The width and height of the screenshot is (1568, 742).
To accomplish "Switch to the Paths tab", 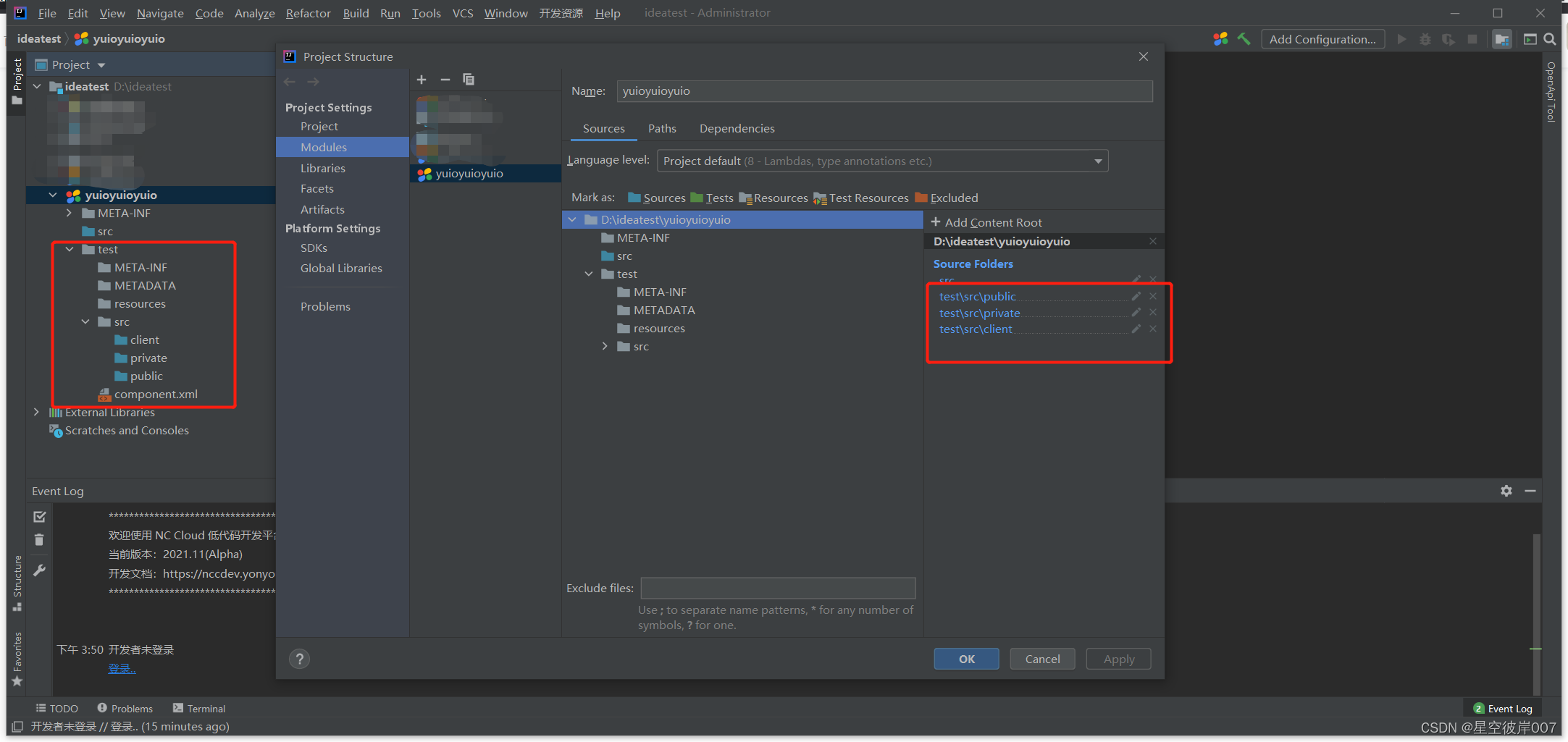I will tap(662, 128).
